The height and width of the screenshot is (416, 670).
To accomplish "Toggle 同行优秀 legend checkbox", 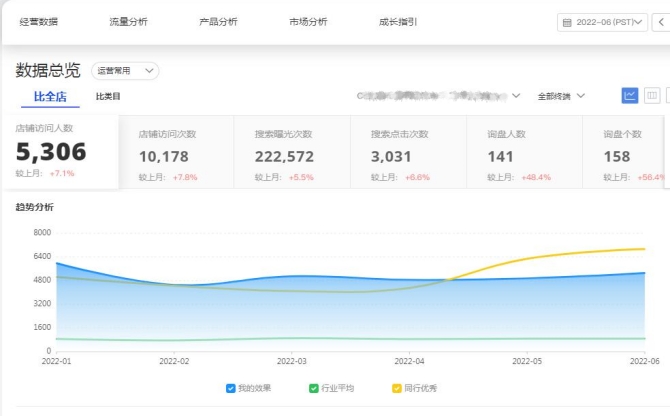I will (x=398, y=388).
